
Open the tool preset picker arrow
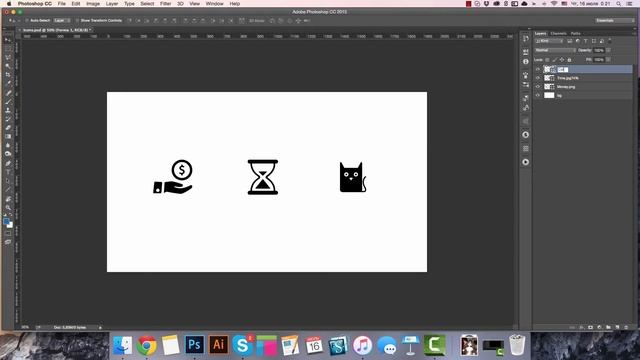19,20
